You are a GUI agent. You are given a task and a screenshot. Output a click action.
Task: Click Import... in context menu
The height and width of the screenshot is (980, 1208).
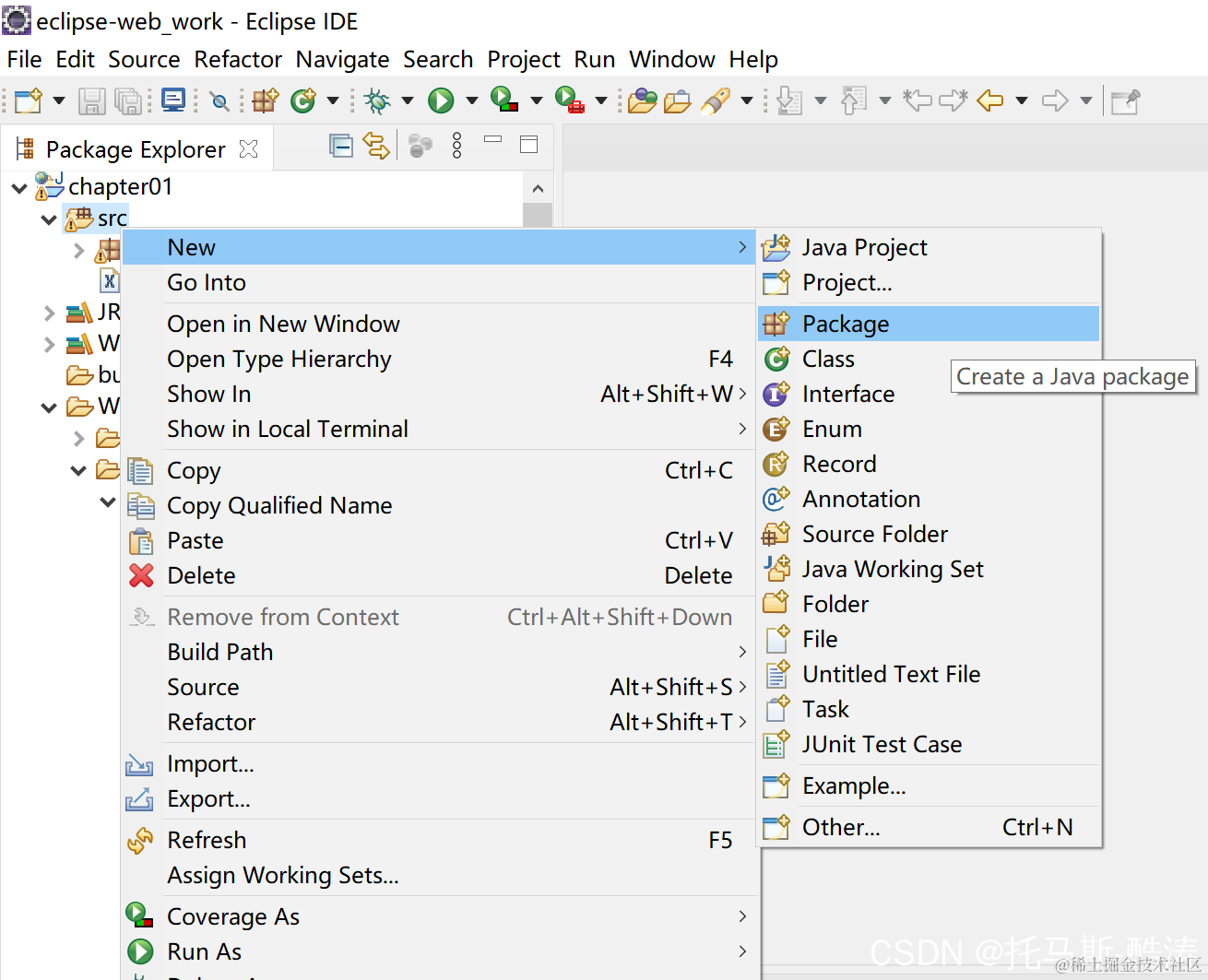tap(439, 763)
